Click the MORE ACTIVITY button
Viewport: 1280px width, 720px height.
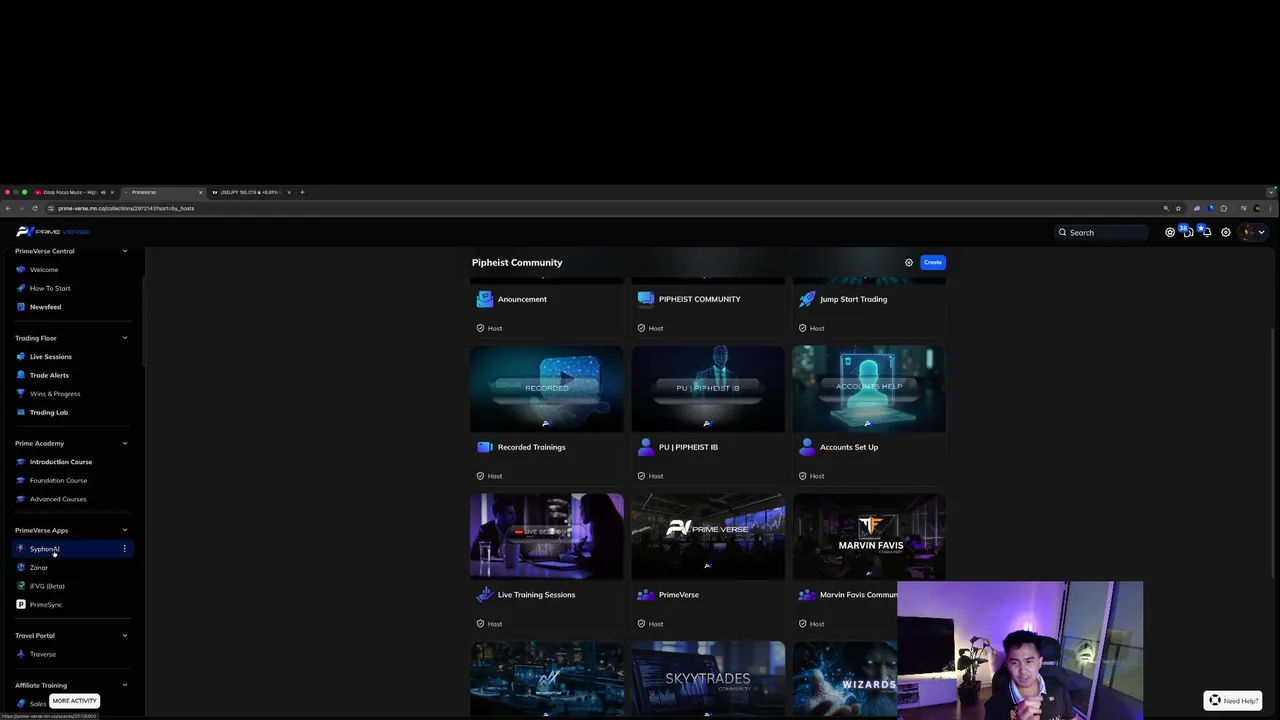pyautogui.click(x=74, y=701)
